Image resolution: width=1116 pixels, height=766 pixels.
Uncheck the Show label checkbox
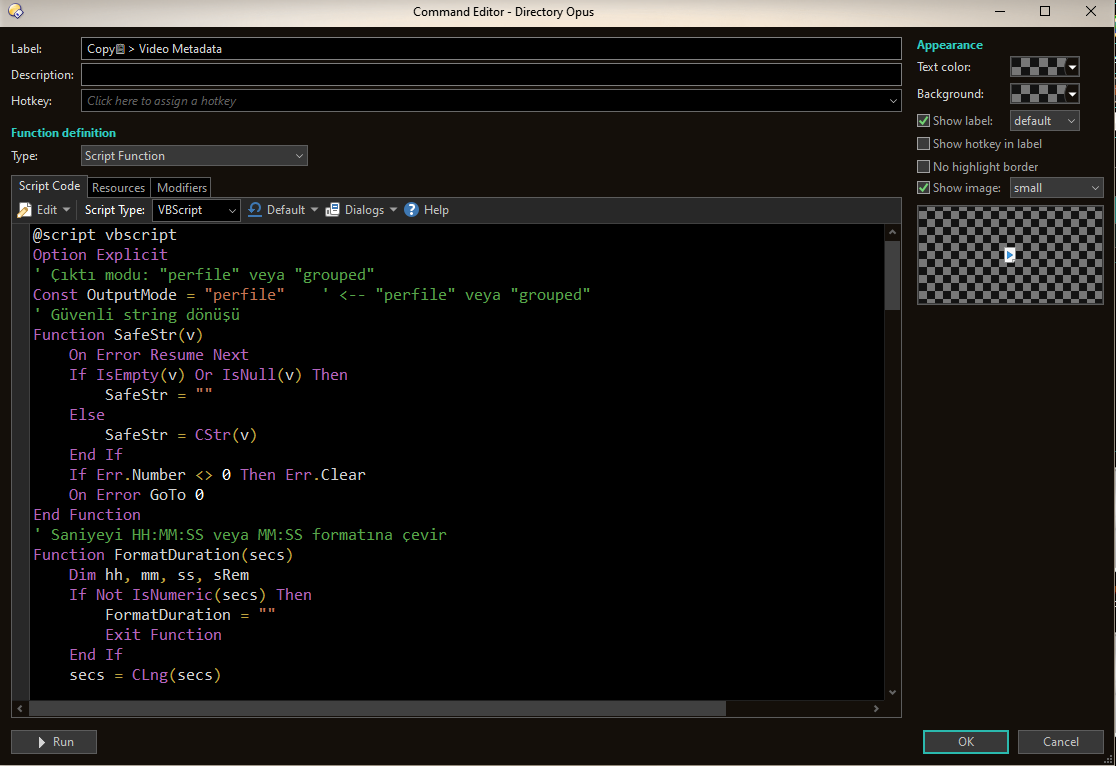(924, 121)
